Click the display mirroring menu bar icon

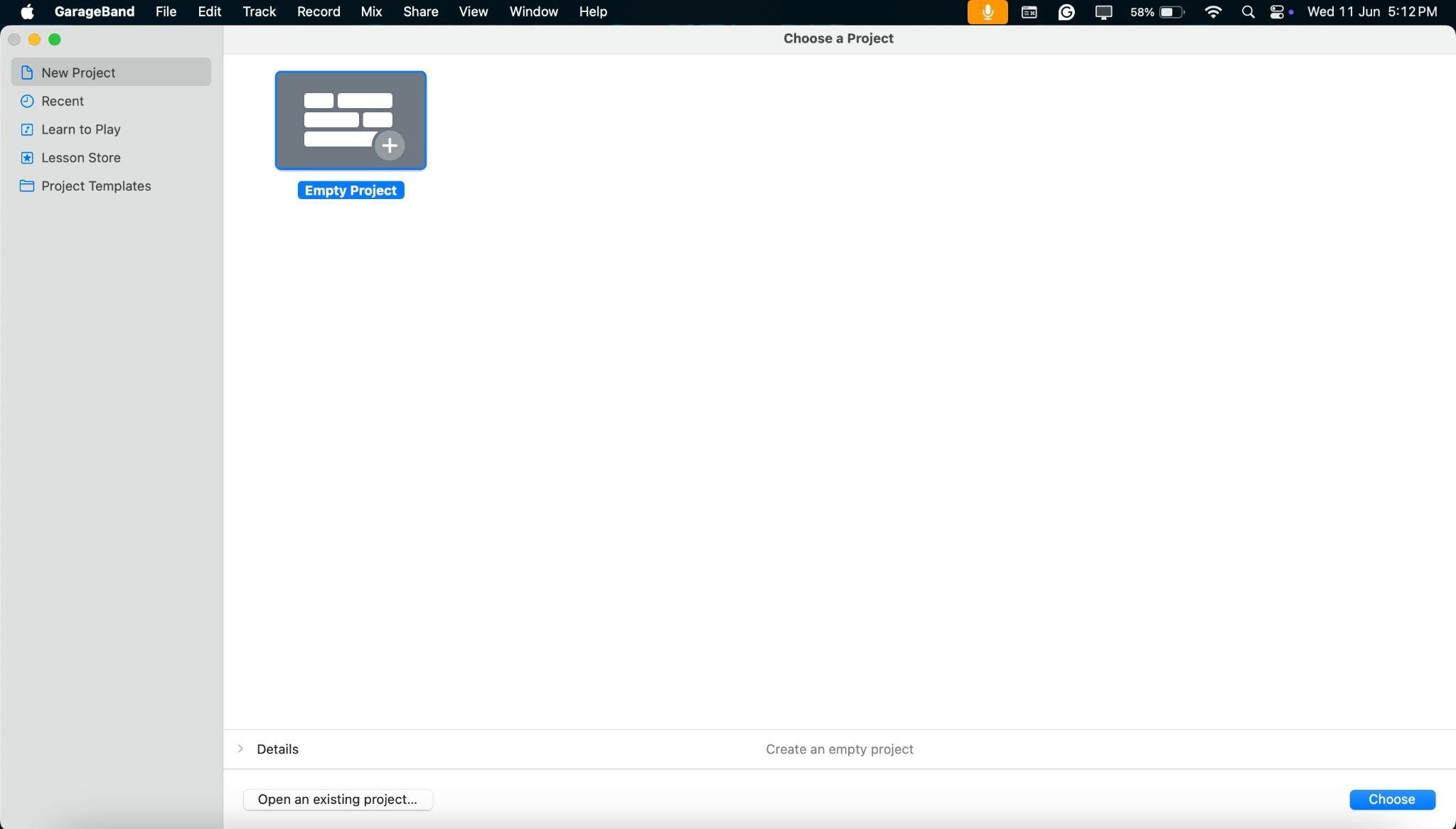pyautogui.click(x=1103, y=12)
